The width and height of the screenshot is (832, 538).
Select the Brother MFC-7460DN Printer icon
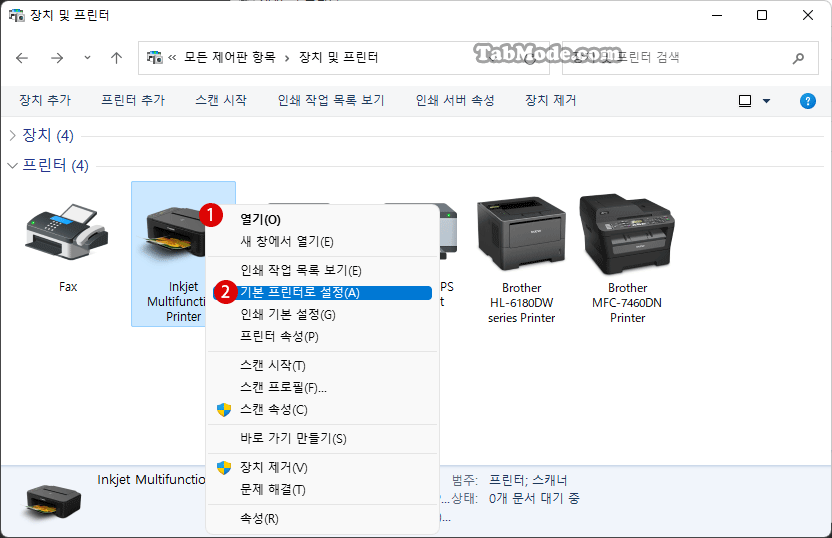tap(627, 234)
